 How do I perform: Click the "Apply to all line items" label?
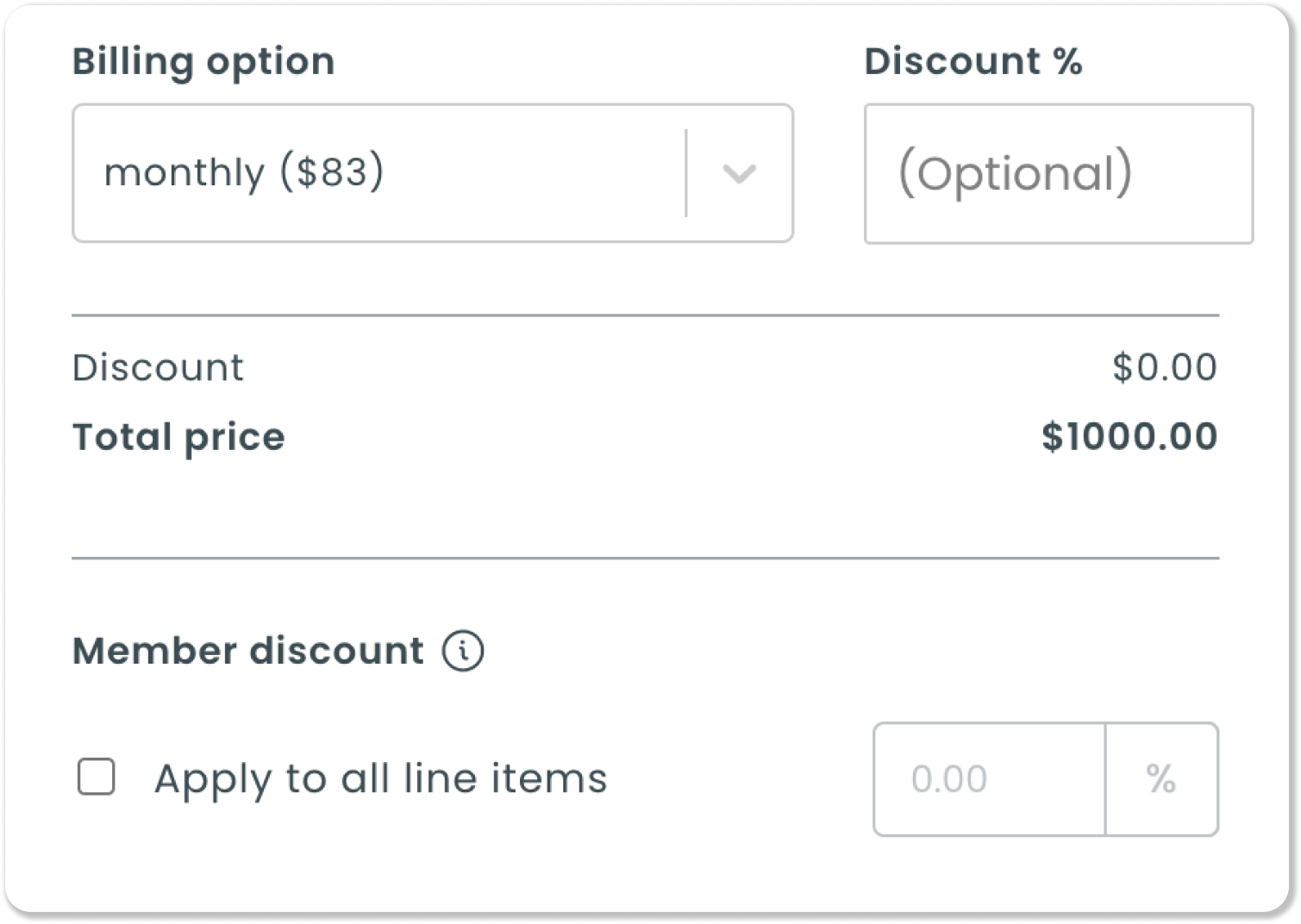point(380,779)
